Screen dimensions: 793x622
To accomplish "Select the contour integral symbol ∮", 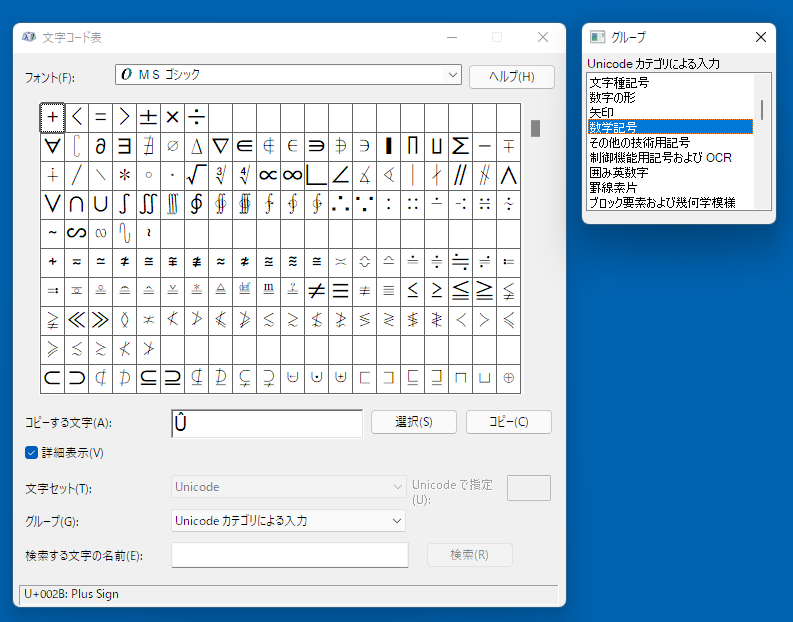I will [196, 204].
